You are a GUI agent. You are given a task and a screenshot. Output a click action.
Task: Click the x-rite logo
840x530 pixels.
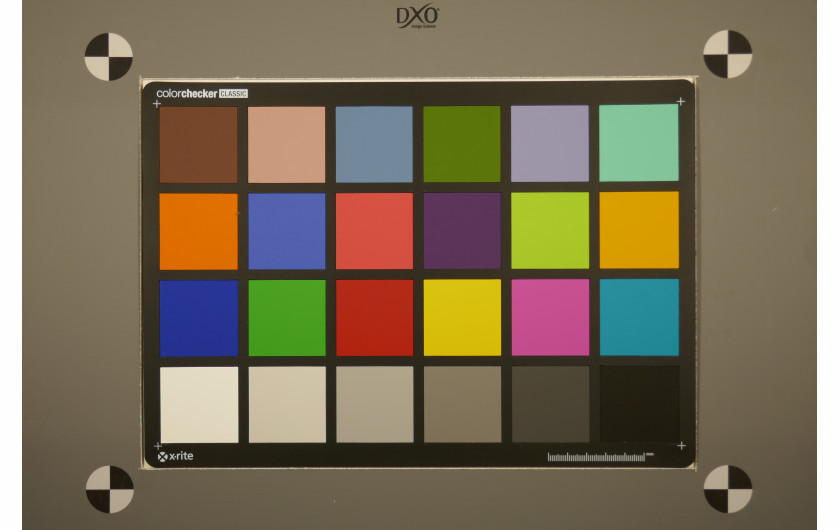point(175,457)
